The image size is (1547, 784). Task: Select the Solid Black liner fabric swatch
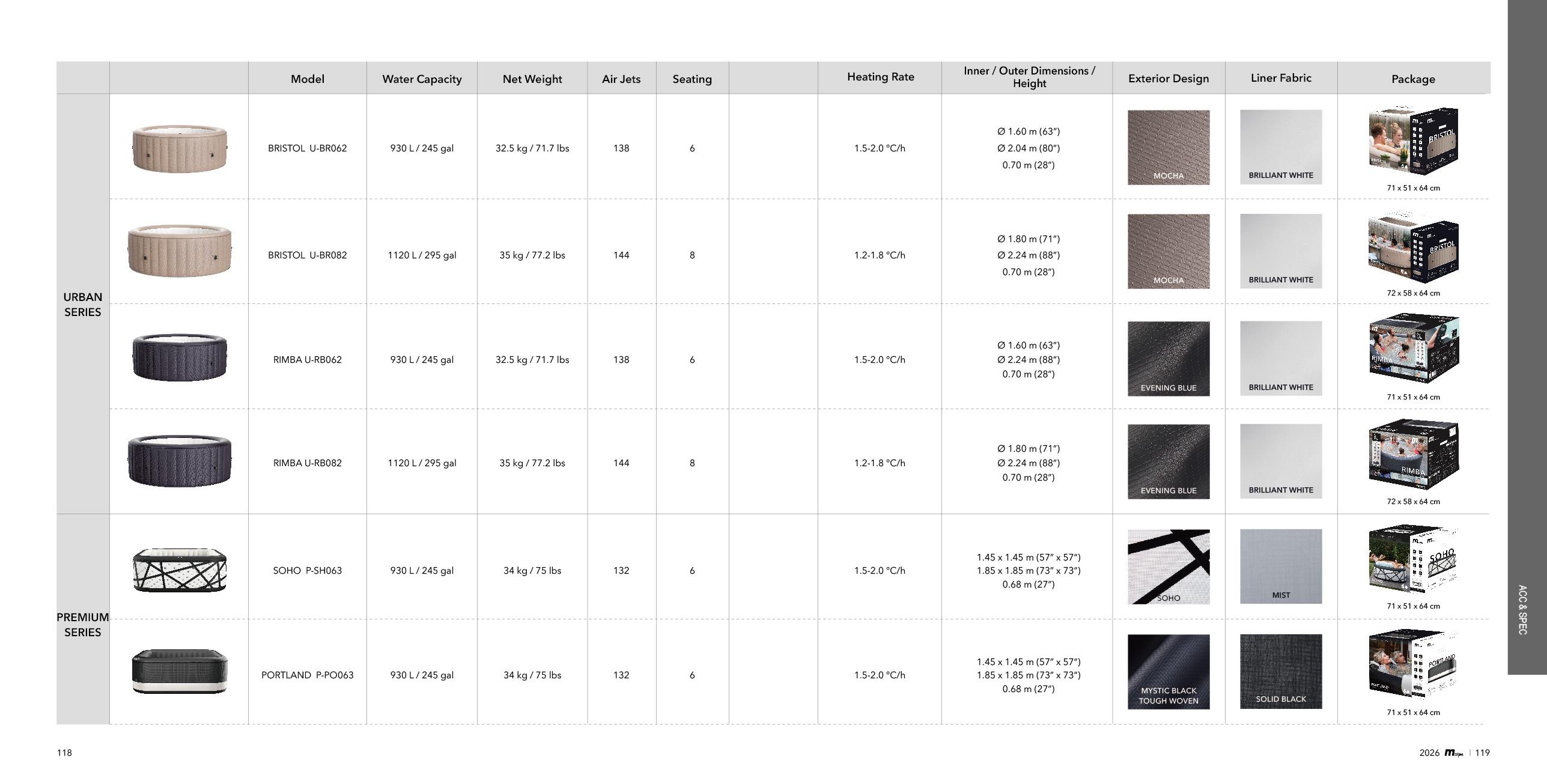(1280, 672)
